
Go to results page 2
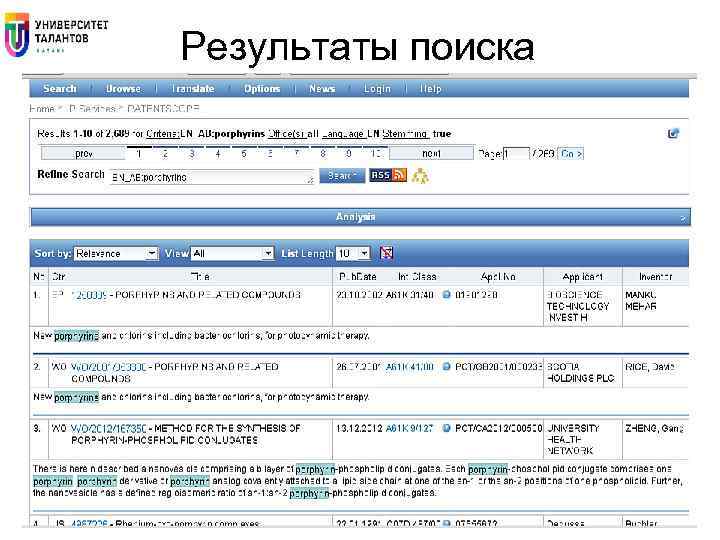[x=165, y=153]
